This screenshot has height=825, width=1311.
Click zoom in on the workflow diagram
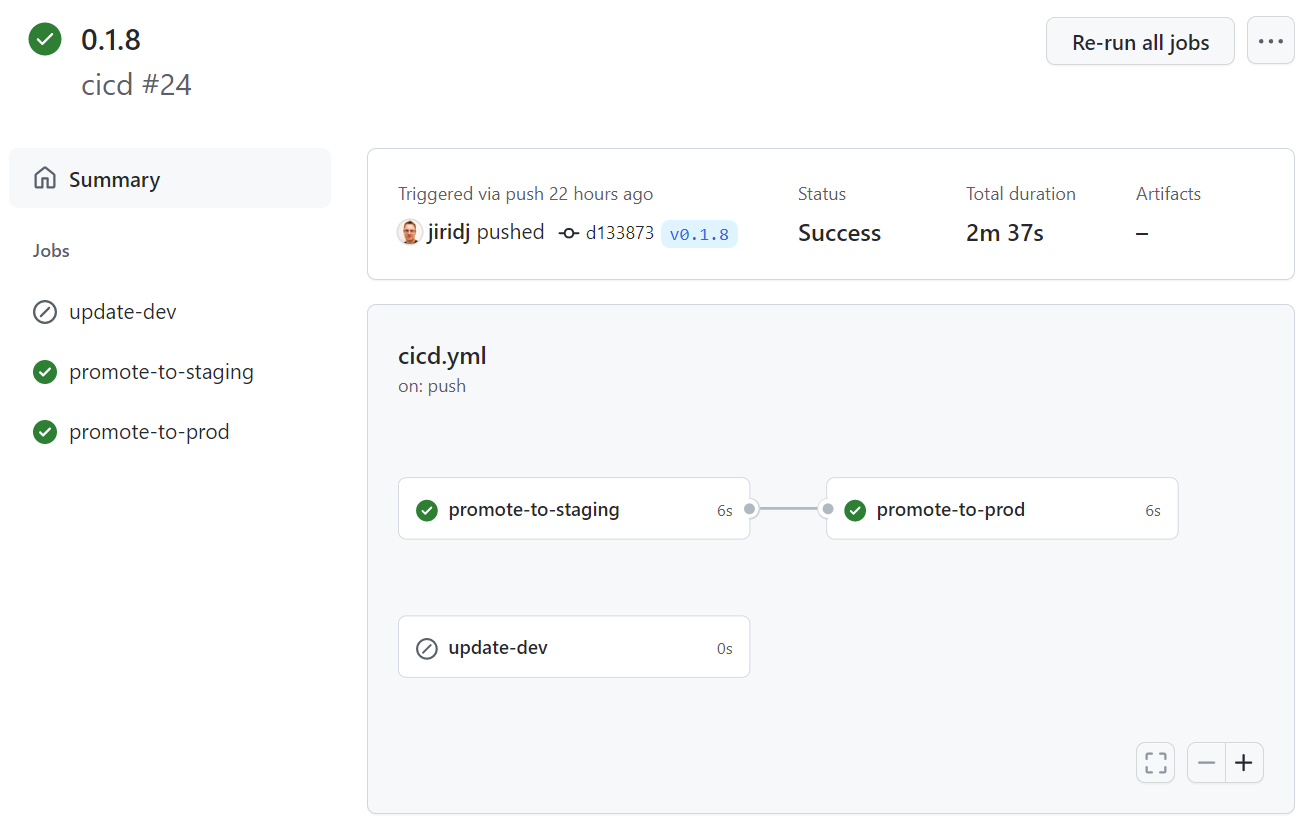pos(1244,762)
